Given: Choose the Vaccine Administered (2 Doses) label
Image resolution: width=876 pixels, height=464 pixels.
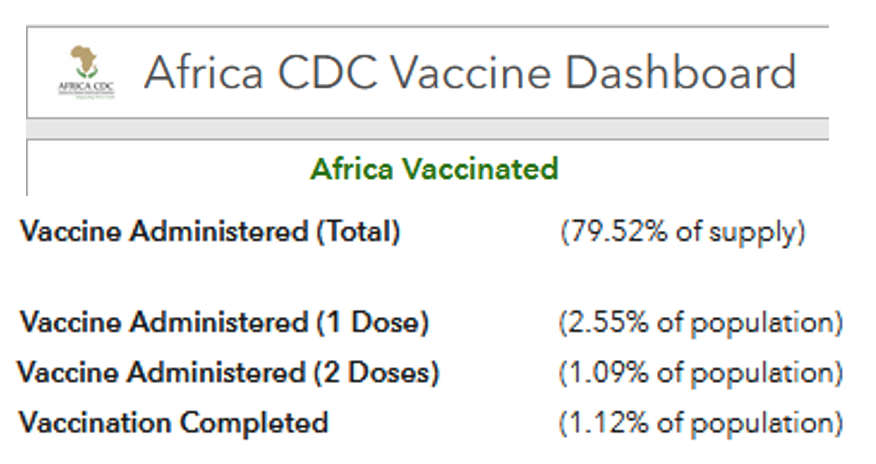Looking at the screenshot, I should point(228,373).
